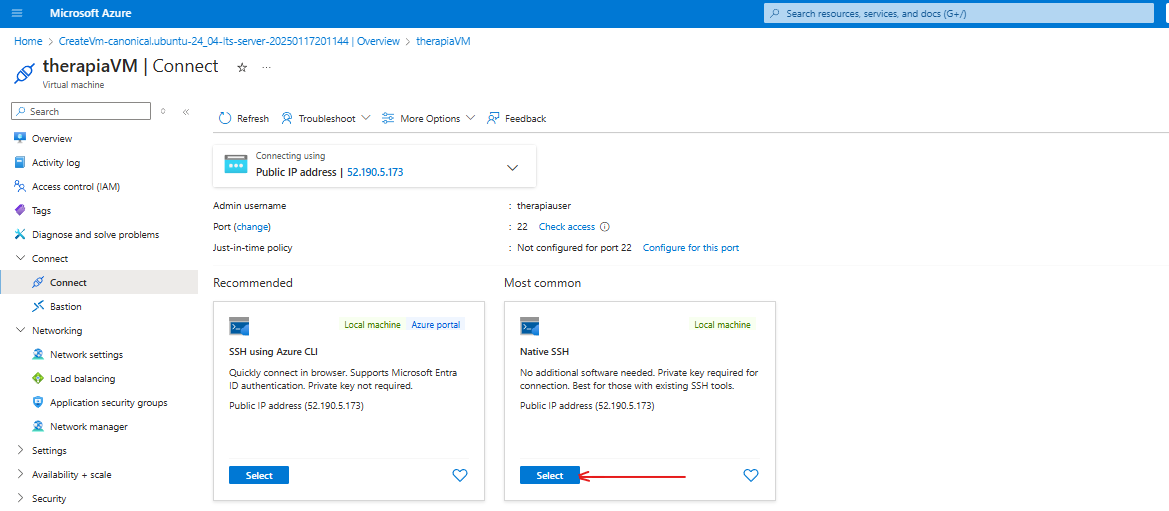This screenshot has width=1169, height=511.
Task: Click the Local machine tag on the Native SSH card
Action: 722,325
